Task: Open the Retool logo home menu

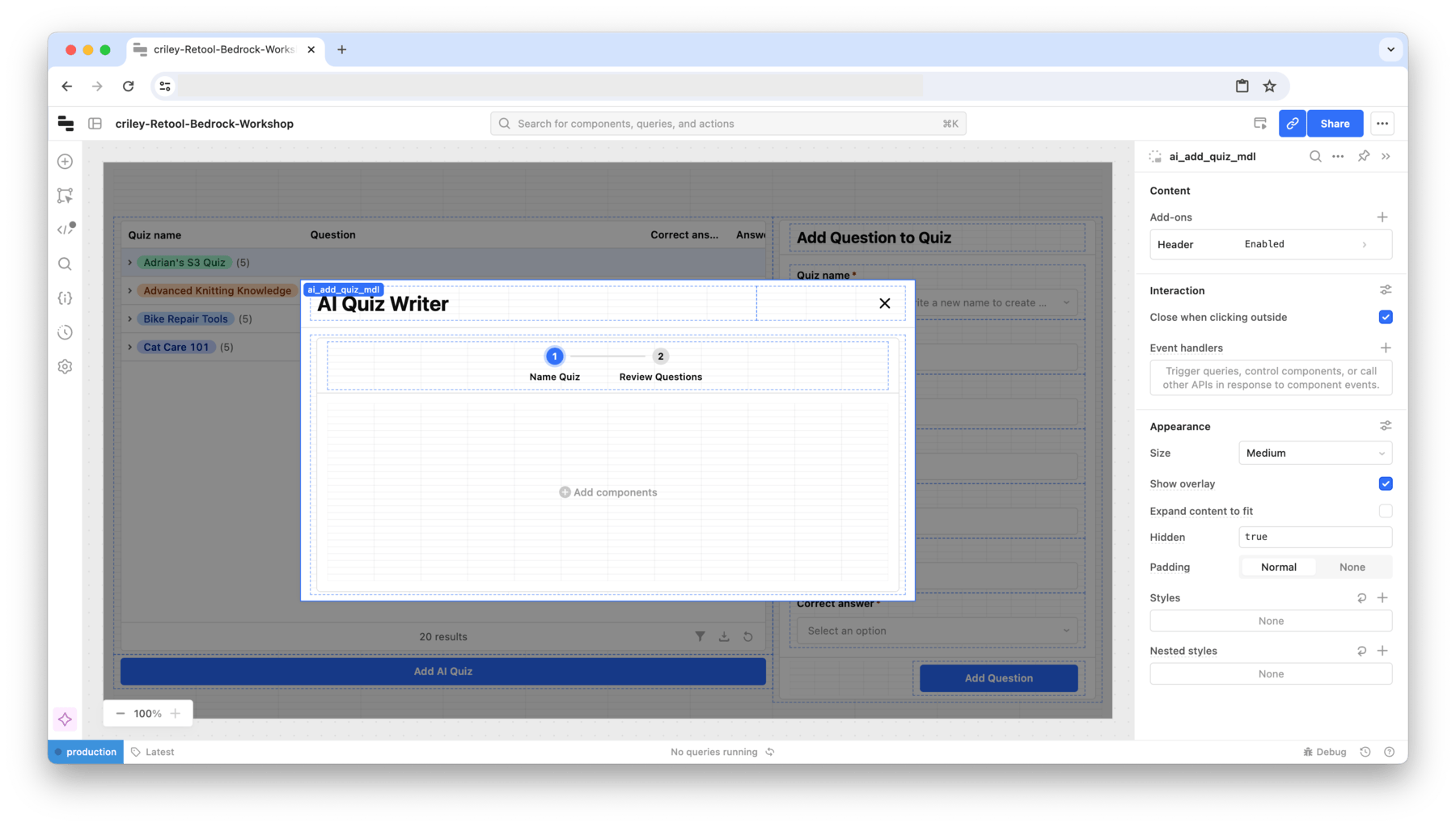Action: (x=66, y=124)
